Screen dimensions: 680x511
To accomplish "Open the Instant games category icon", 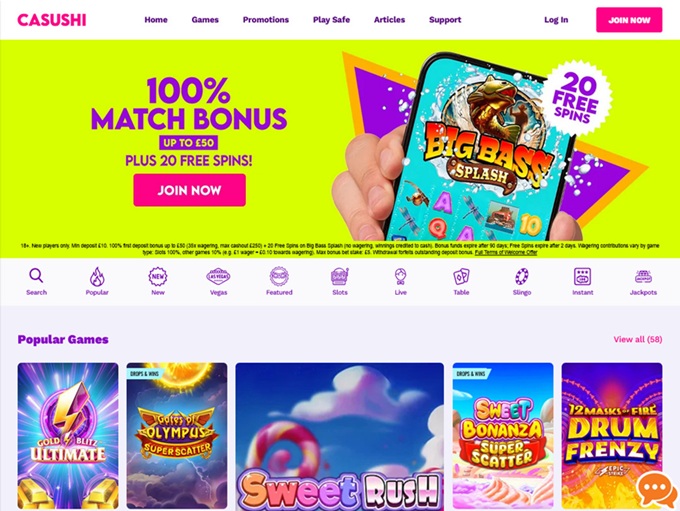I will (x=582, y=276).
